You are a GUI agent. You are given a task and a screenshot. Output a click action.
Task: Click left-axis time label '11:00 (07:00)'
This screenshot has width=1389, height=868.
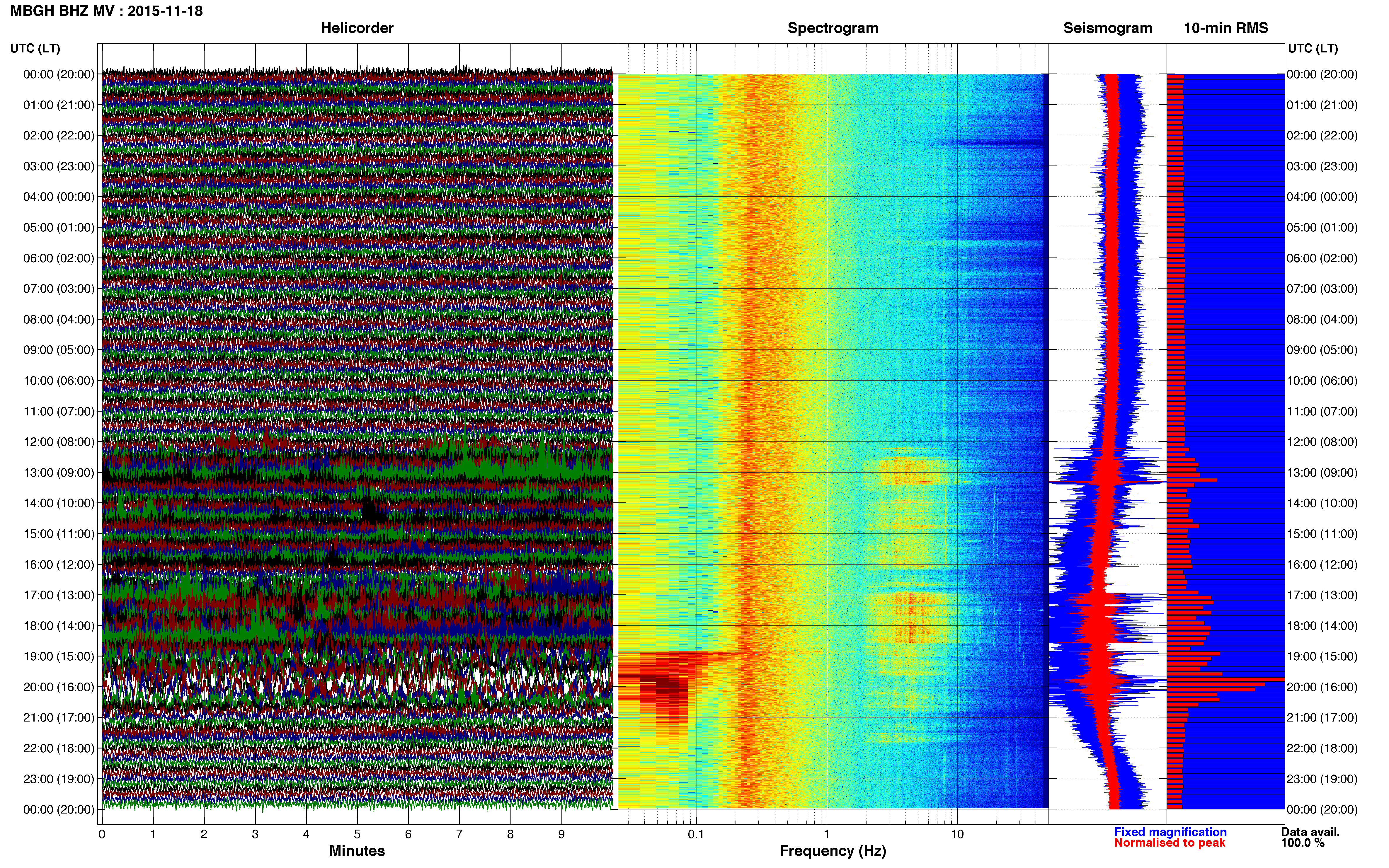coord(59,411)
